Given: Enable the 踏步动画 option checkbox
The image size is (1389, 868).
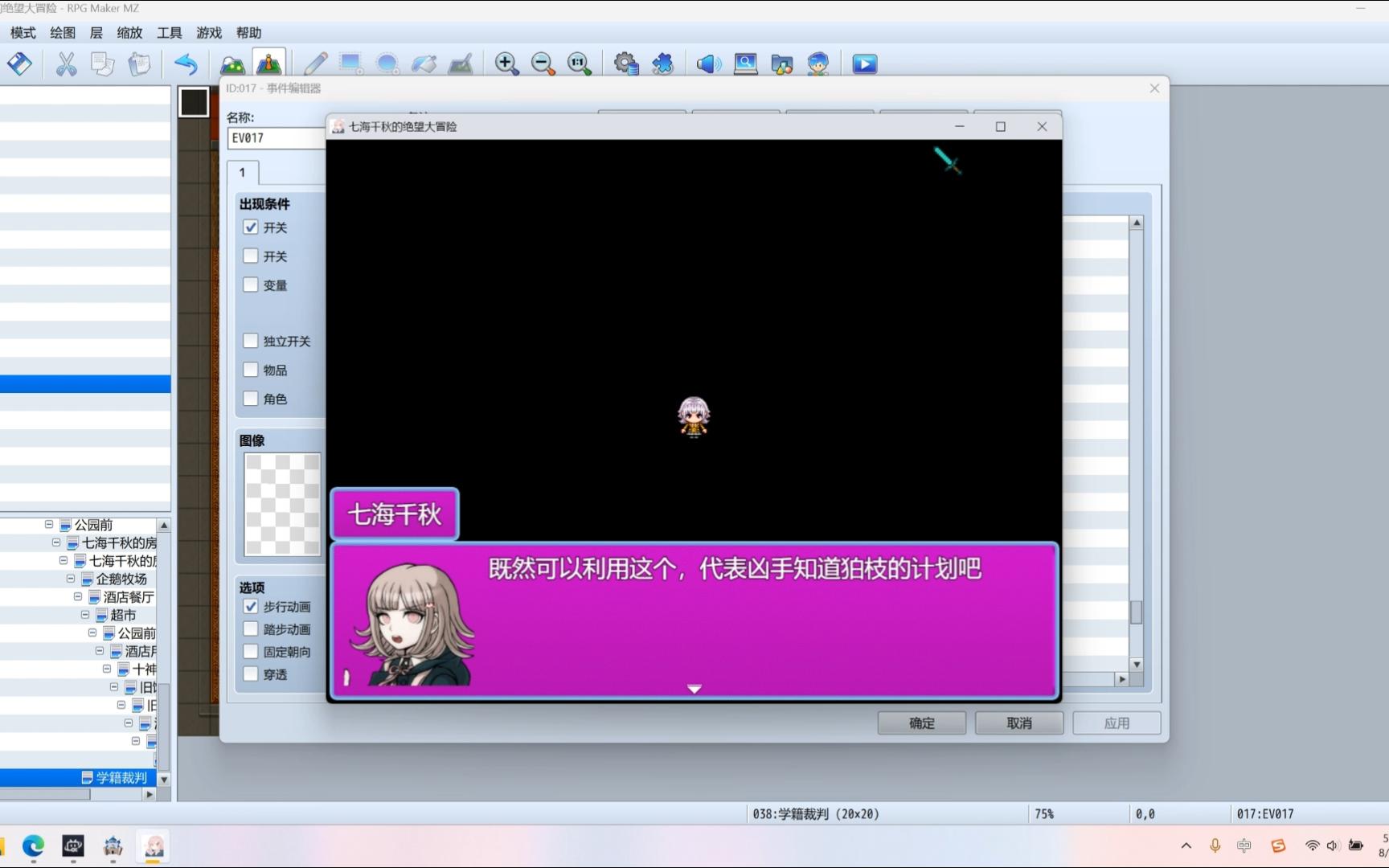Looking at the screenshot, I should 251,629.
